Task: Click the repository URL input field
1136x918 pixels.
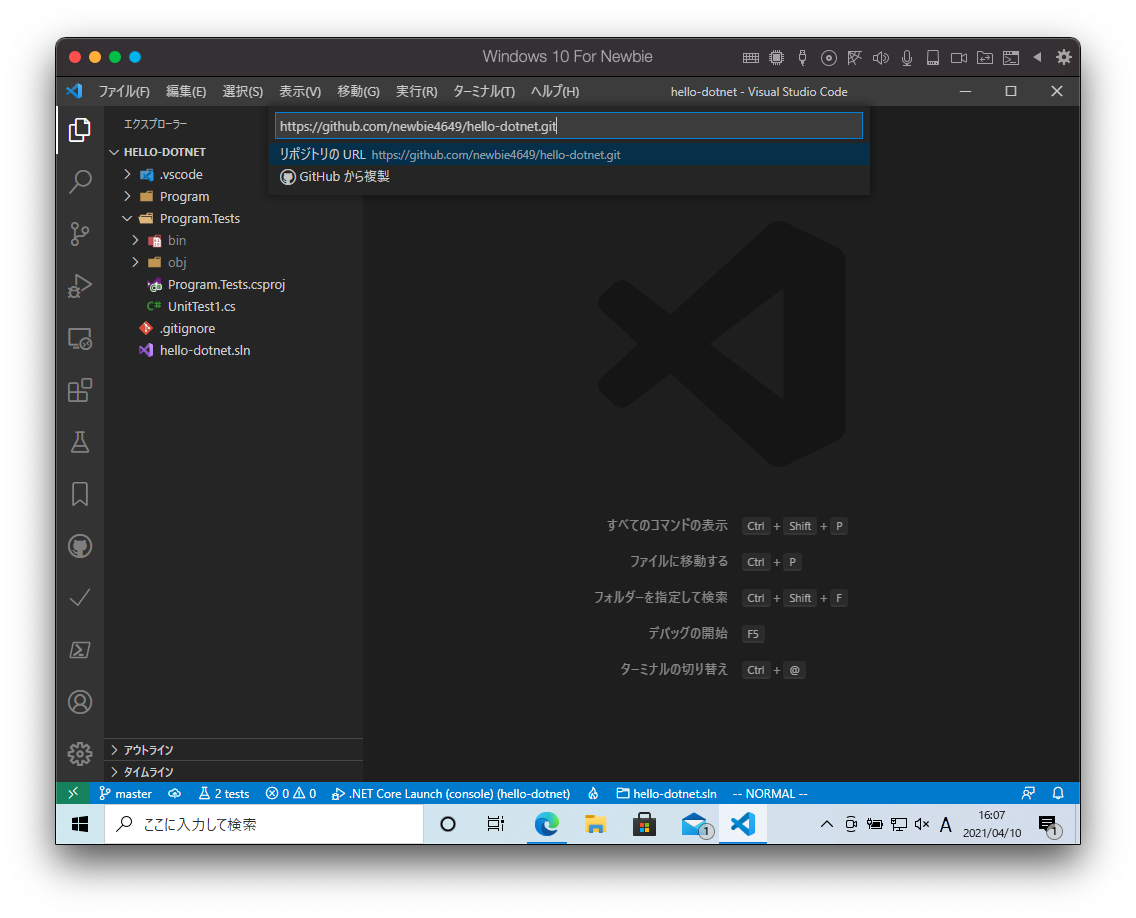Action: click(x=569, y=126)
